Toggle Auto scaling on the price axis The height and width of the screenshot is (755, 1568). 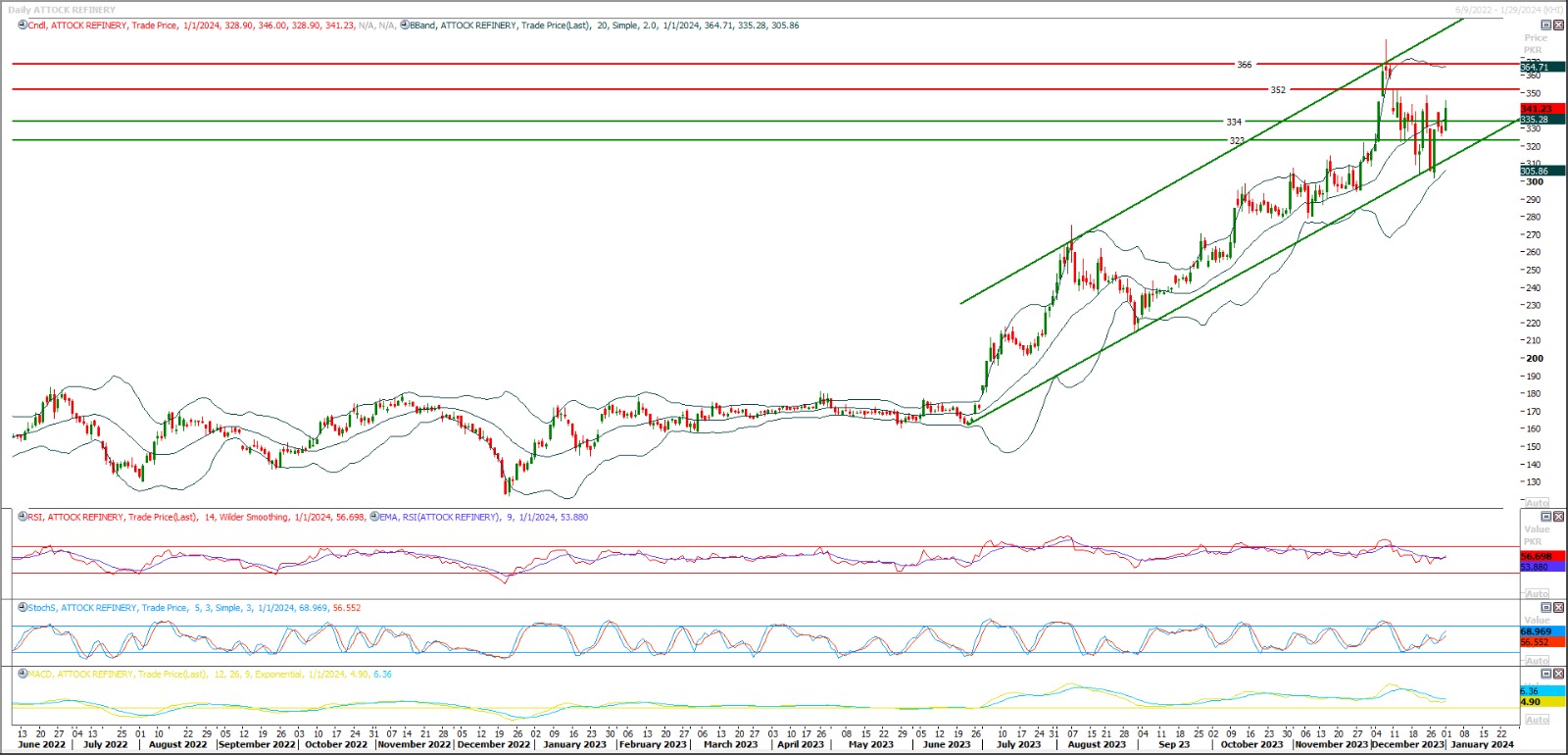(x=1537, y=503)
